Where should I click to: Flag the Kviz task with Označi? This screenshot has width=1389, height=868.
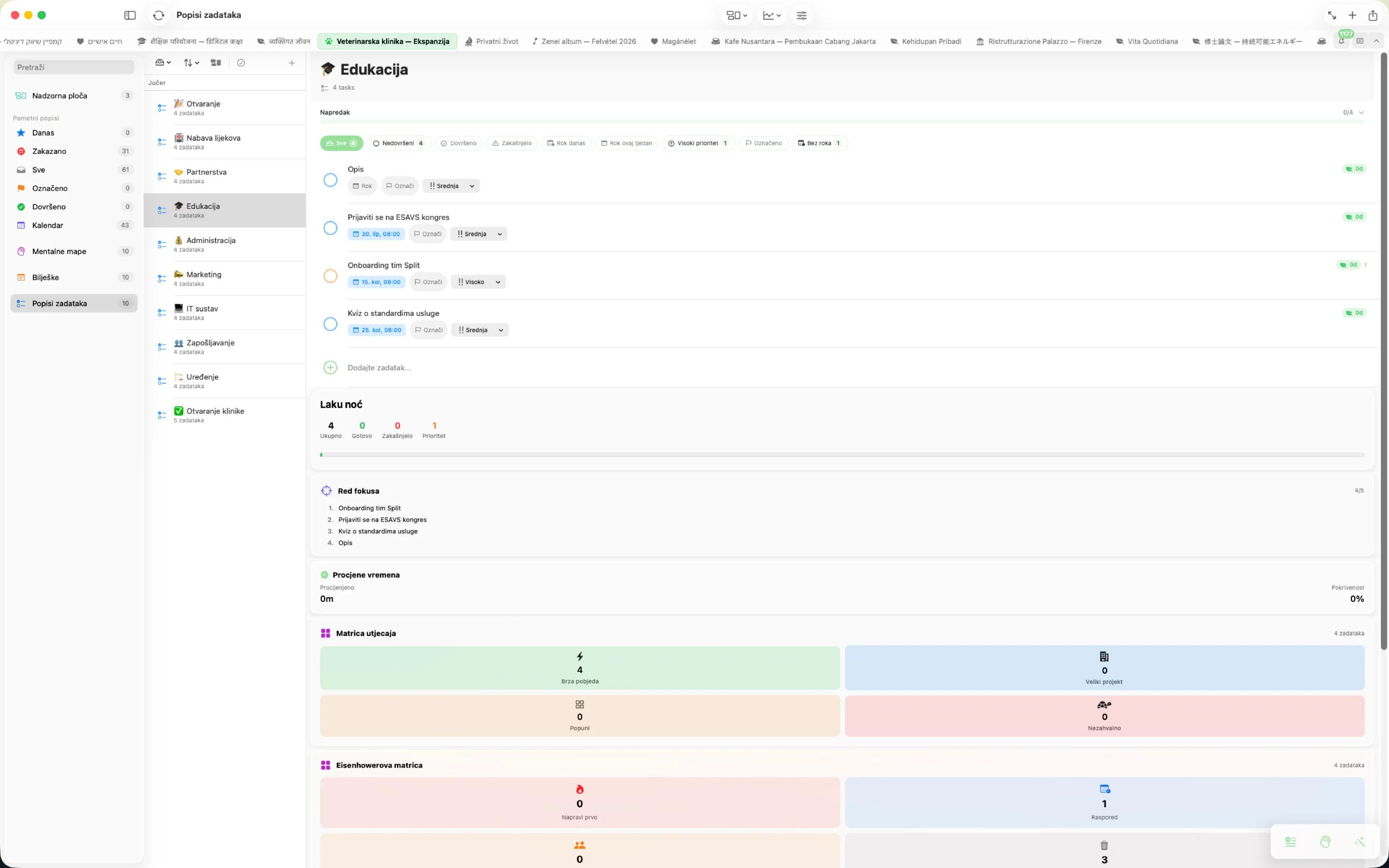(x=429, y=330)
